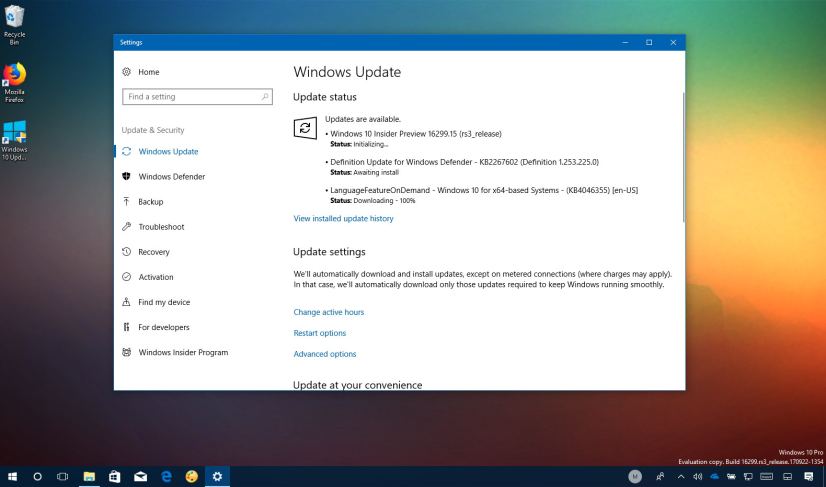
Task: Click the search magnifier icon in Settings
Action: tap(265, 96)
